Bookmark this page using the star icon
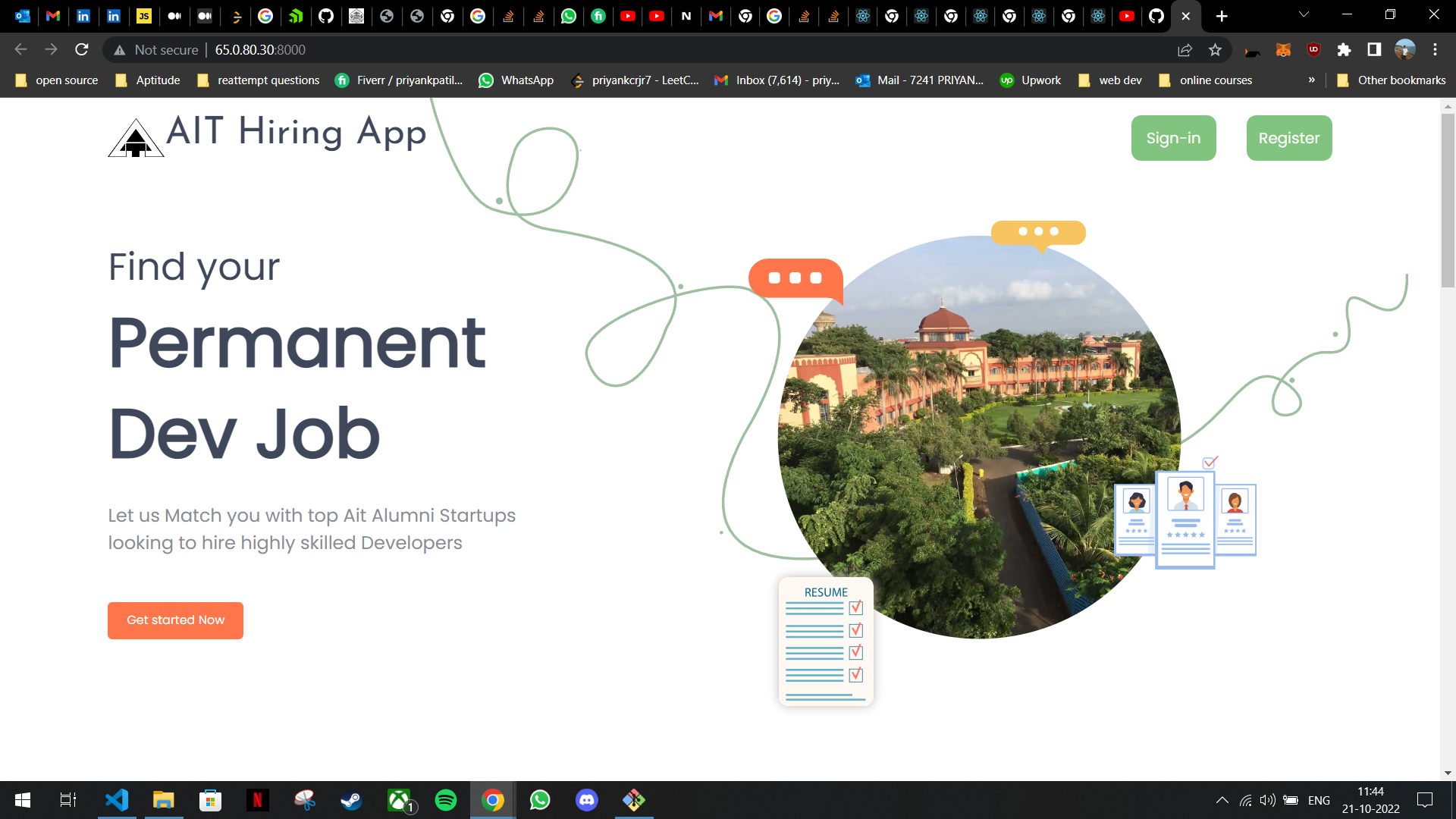Image resolution: width=1456 pixels, height=819 pixels. [1215, 50]
